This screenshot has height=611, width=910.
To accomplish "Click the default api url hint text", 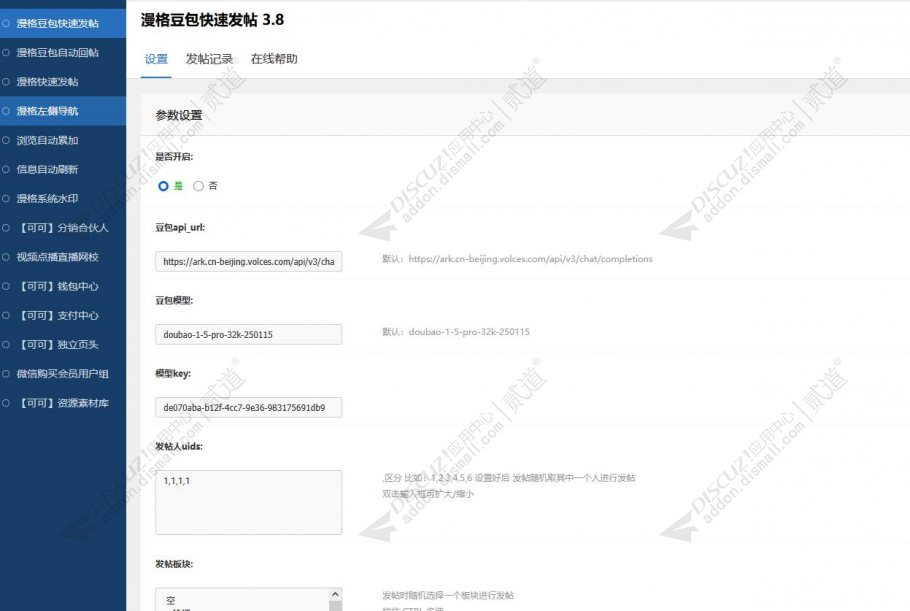I will pos(517,259).
